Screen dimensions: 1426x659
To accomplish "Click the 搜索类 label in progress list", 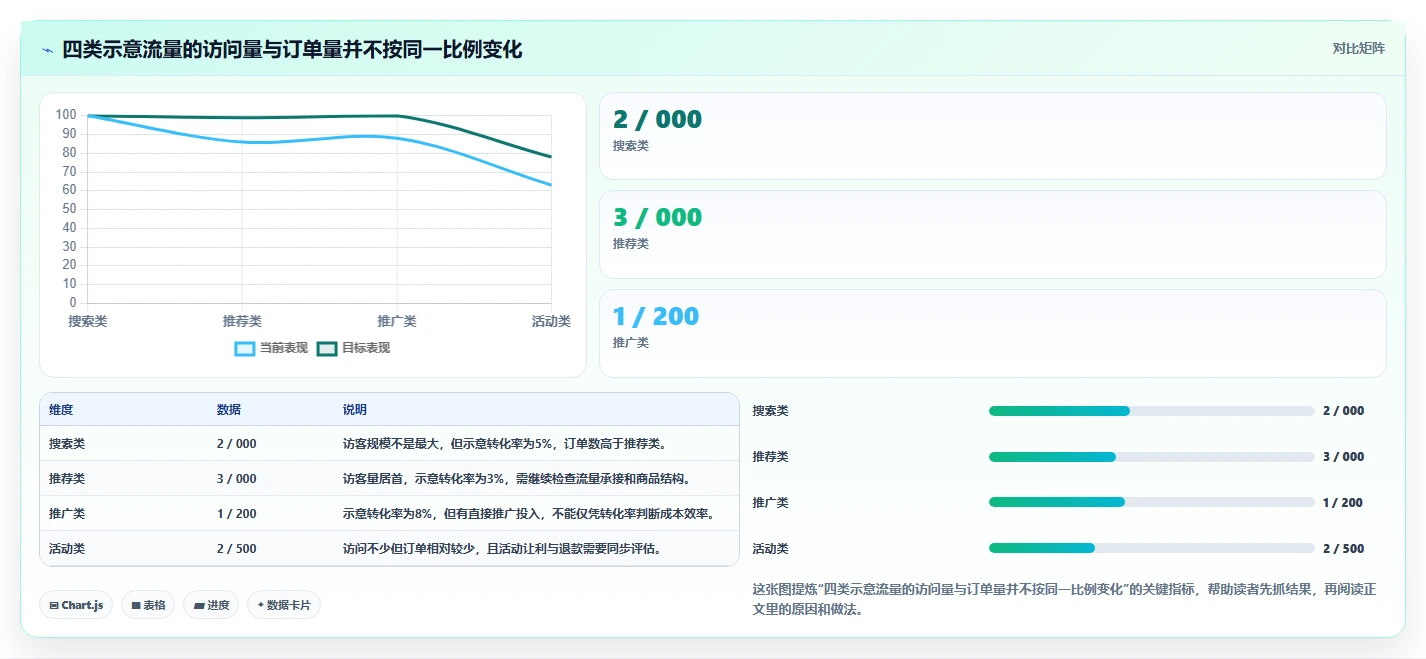I will pos(771,411).
